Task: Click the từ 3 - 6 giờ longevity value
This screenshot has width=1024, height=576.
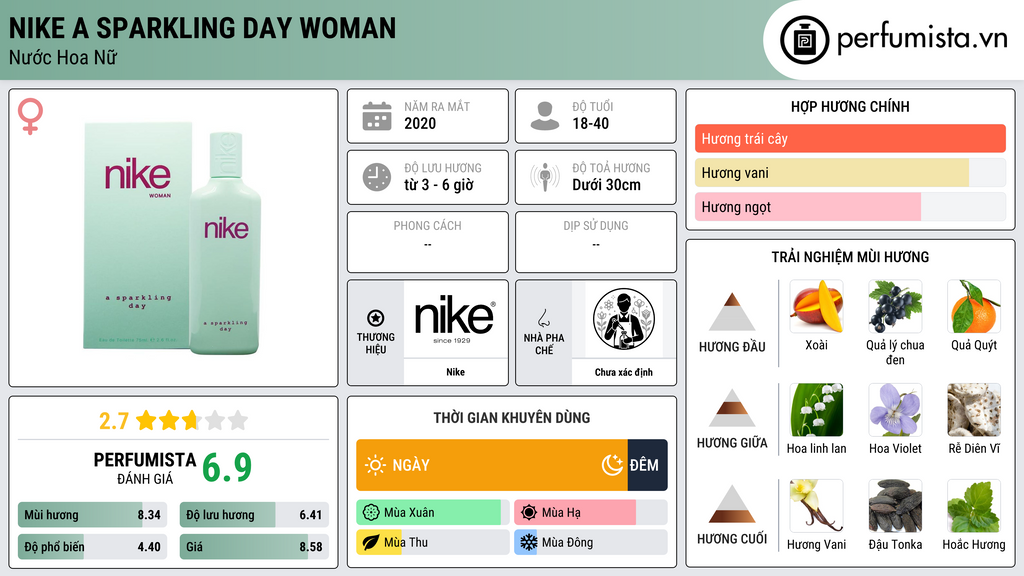Action: [438, 185]
